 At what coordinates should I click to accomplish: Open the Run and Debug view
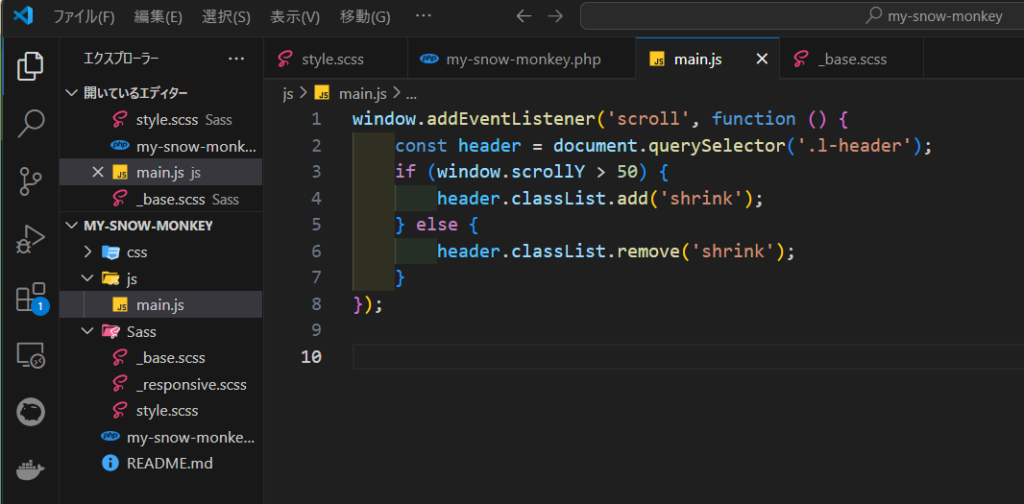(30, 239)
